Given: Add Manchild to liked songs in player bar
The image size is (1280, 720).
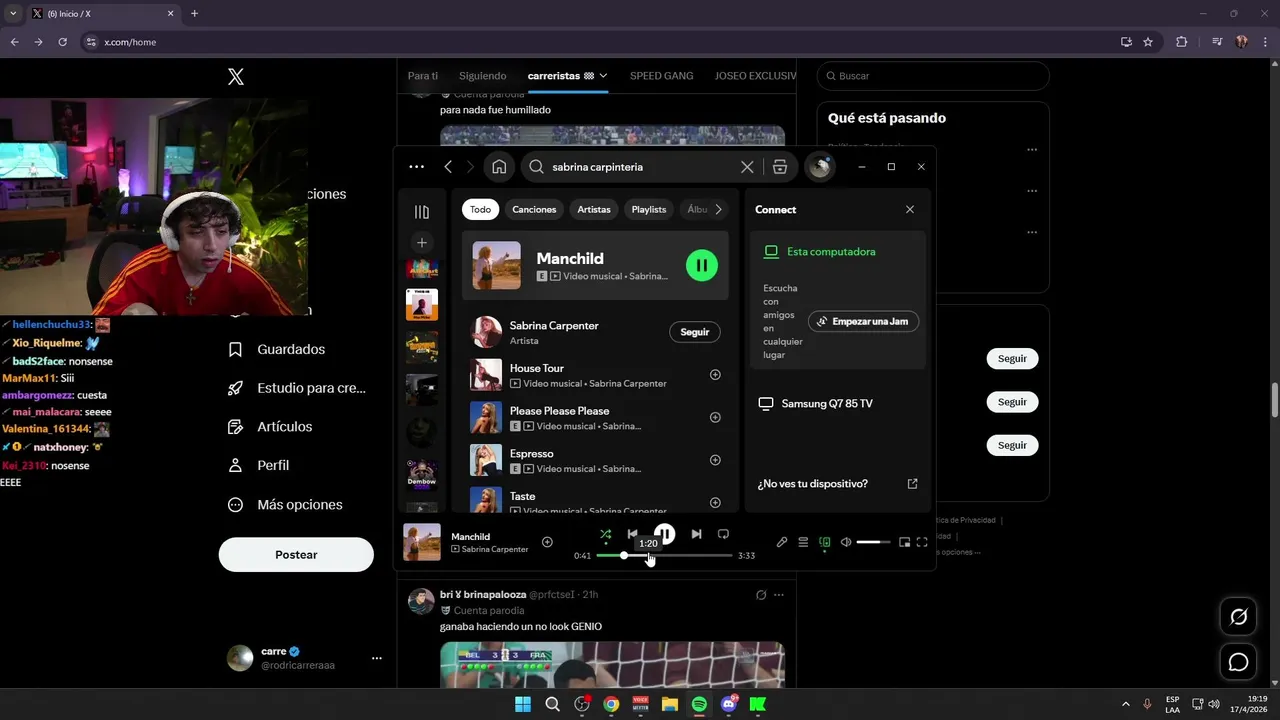Looking at the screenshot, I should click(547, 542).
